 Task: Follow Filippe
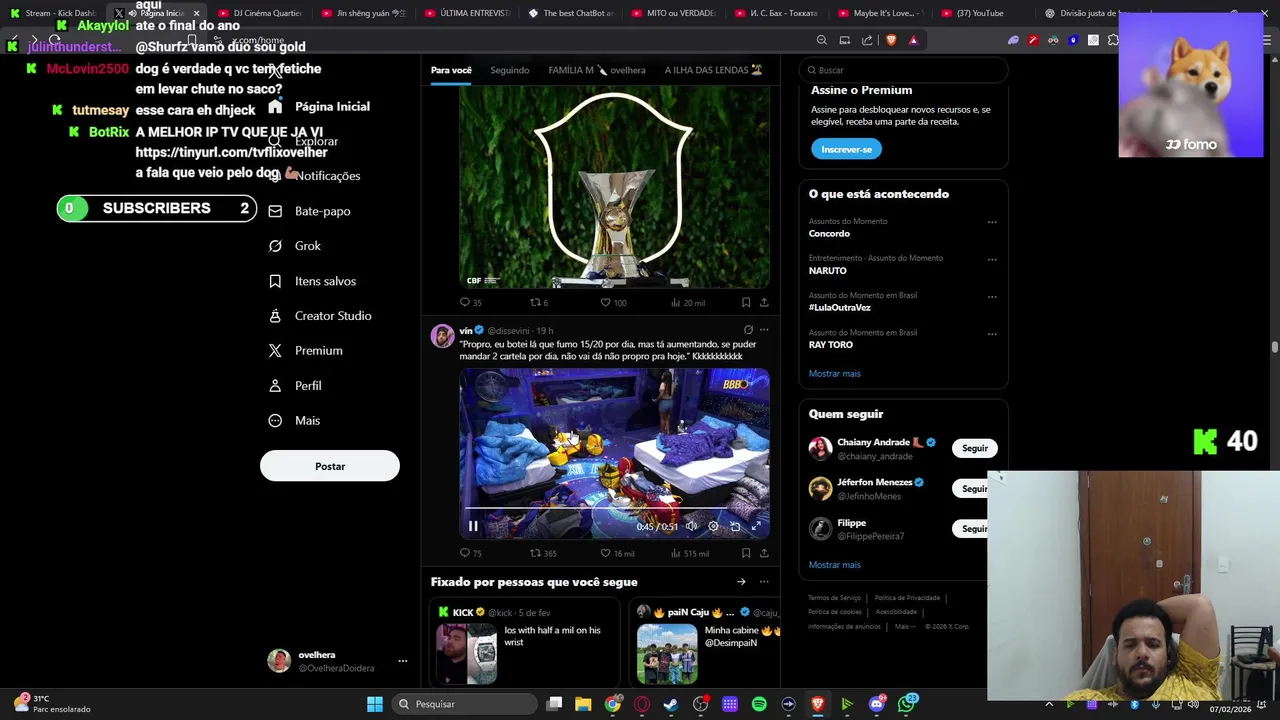click(x=970, y=528)
